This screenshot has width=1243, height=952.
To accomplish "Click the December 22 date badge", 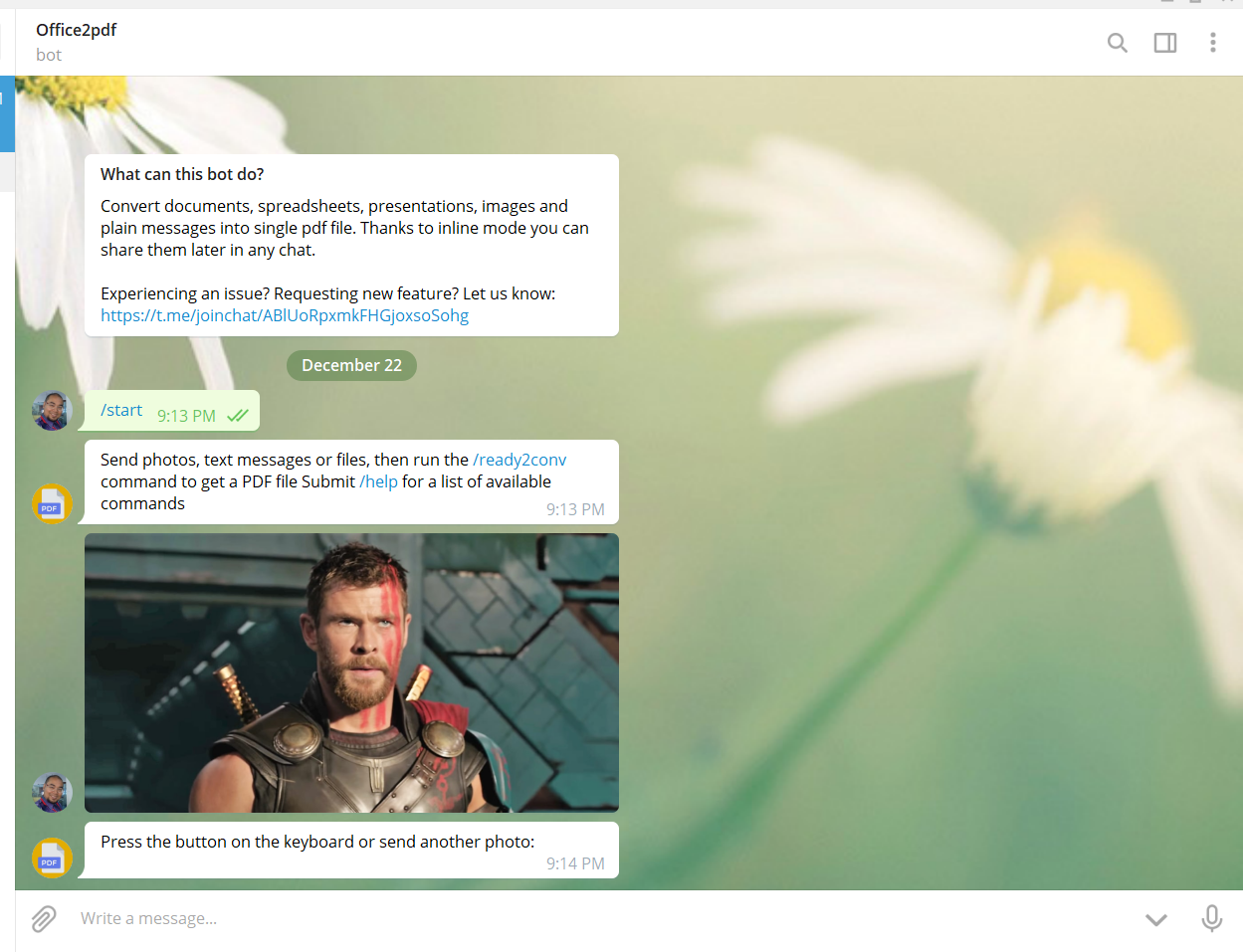I will (351, 365).
